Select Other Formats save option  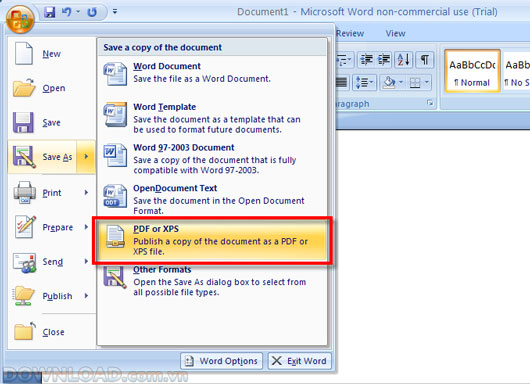212,281
